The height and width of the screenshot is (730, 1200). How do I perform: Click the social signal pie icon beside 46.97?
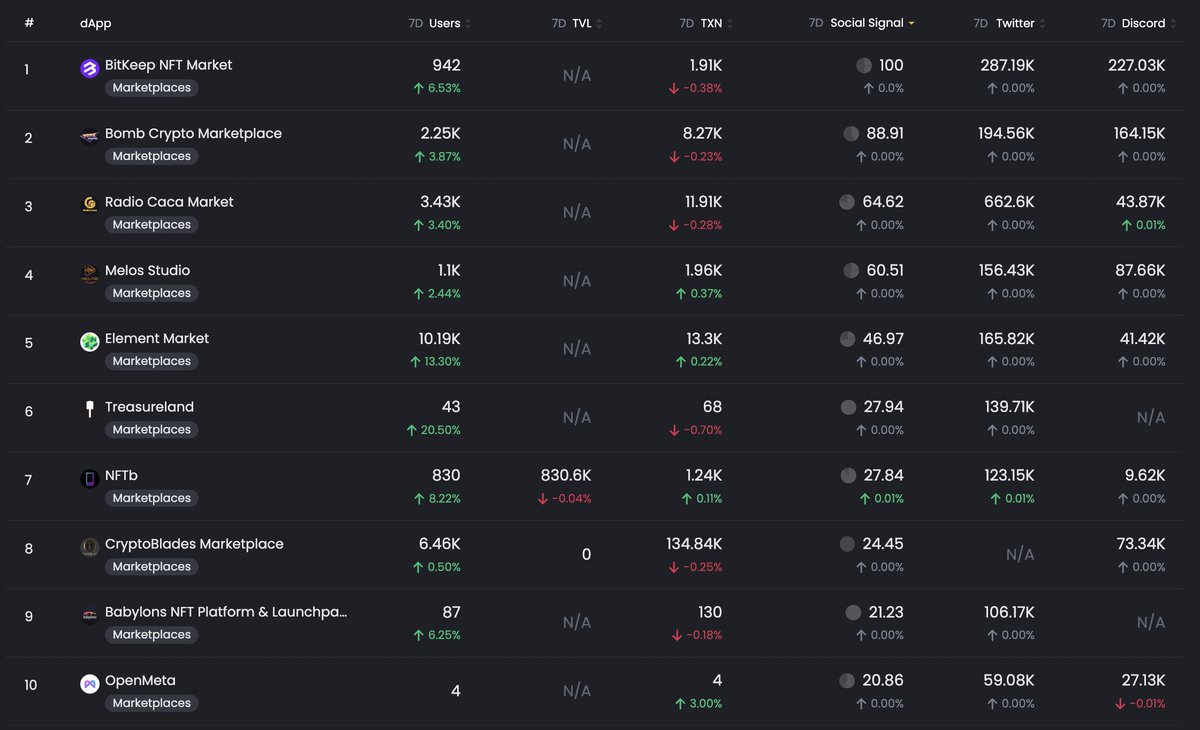[847, 338]
